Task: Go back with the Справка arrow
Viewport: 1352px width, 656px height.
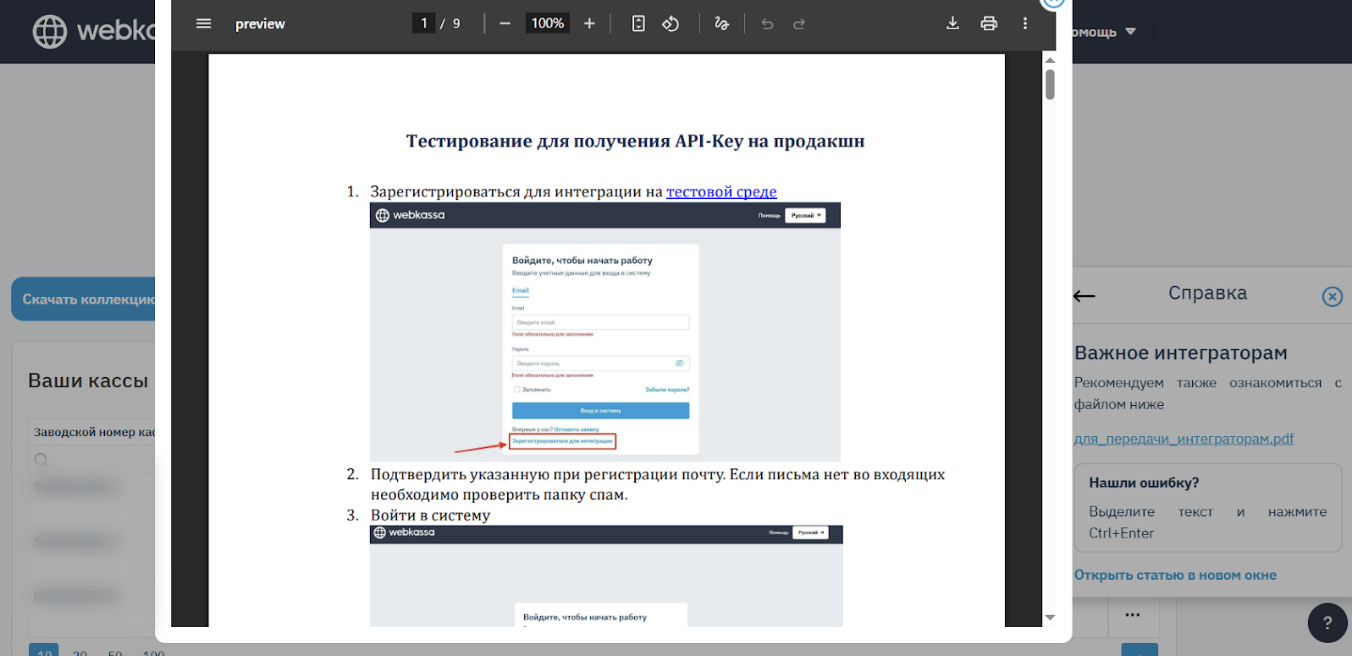Action: tap(1084, 296)
